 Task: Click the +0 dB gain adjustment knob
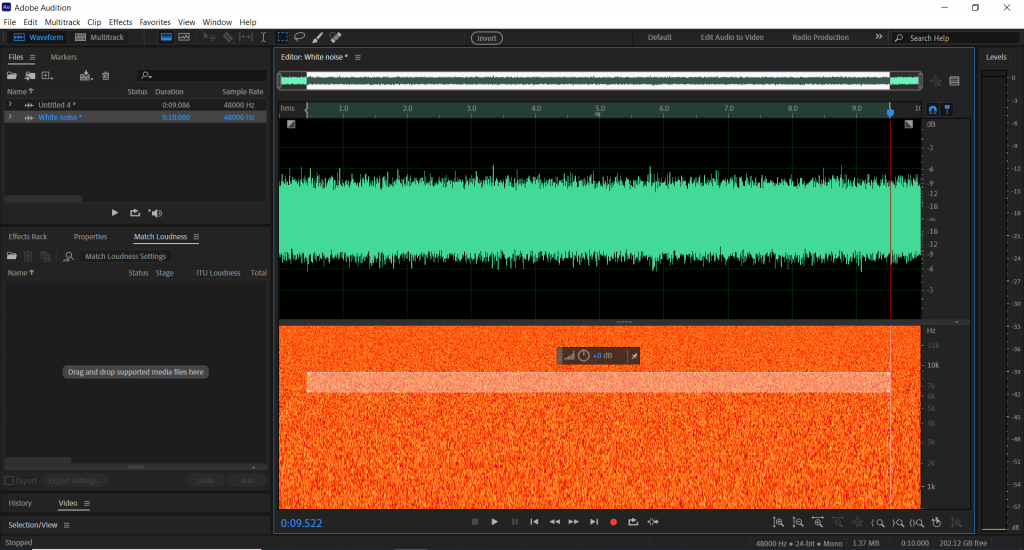(584, 356)
